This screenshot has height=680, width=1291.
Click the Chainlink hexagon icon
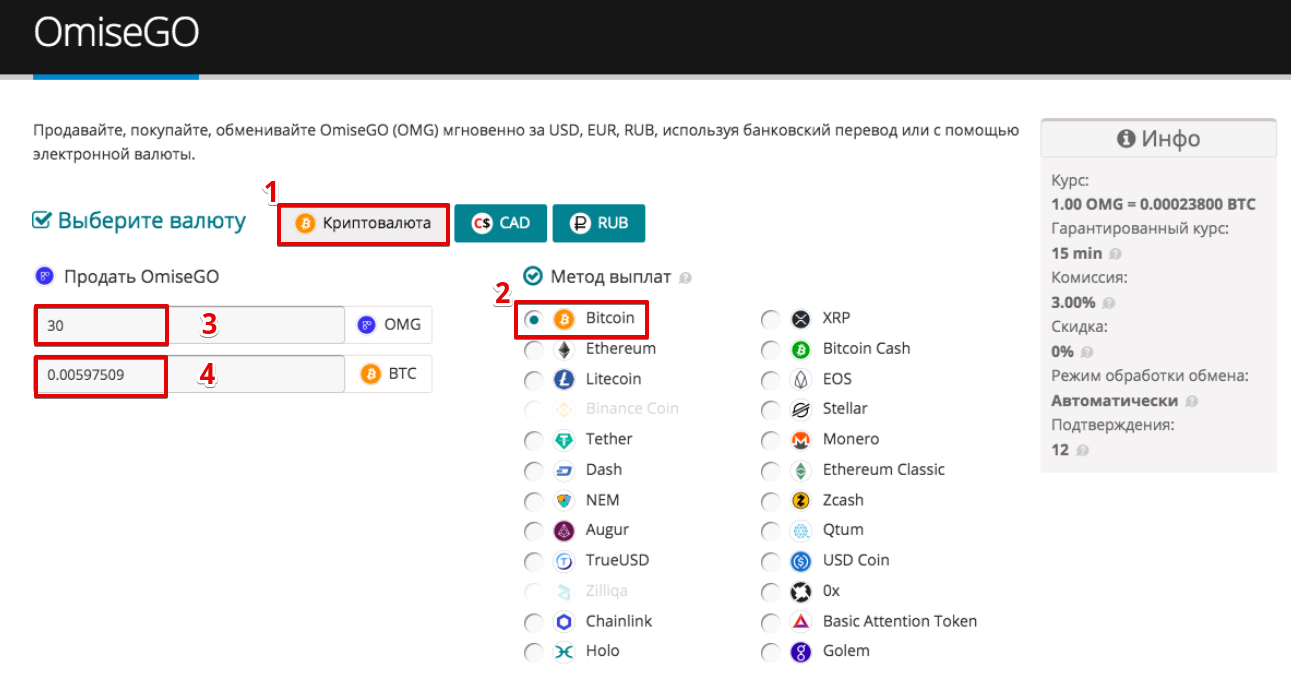564,622
